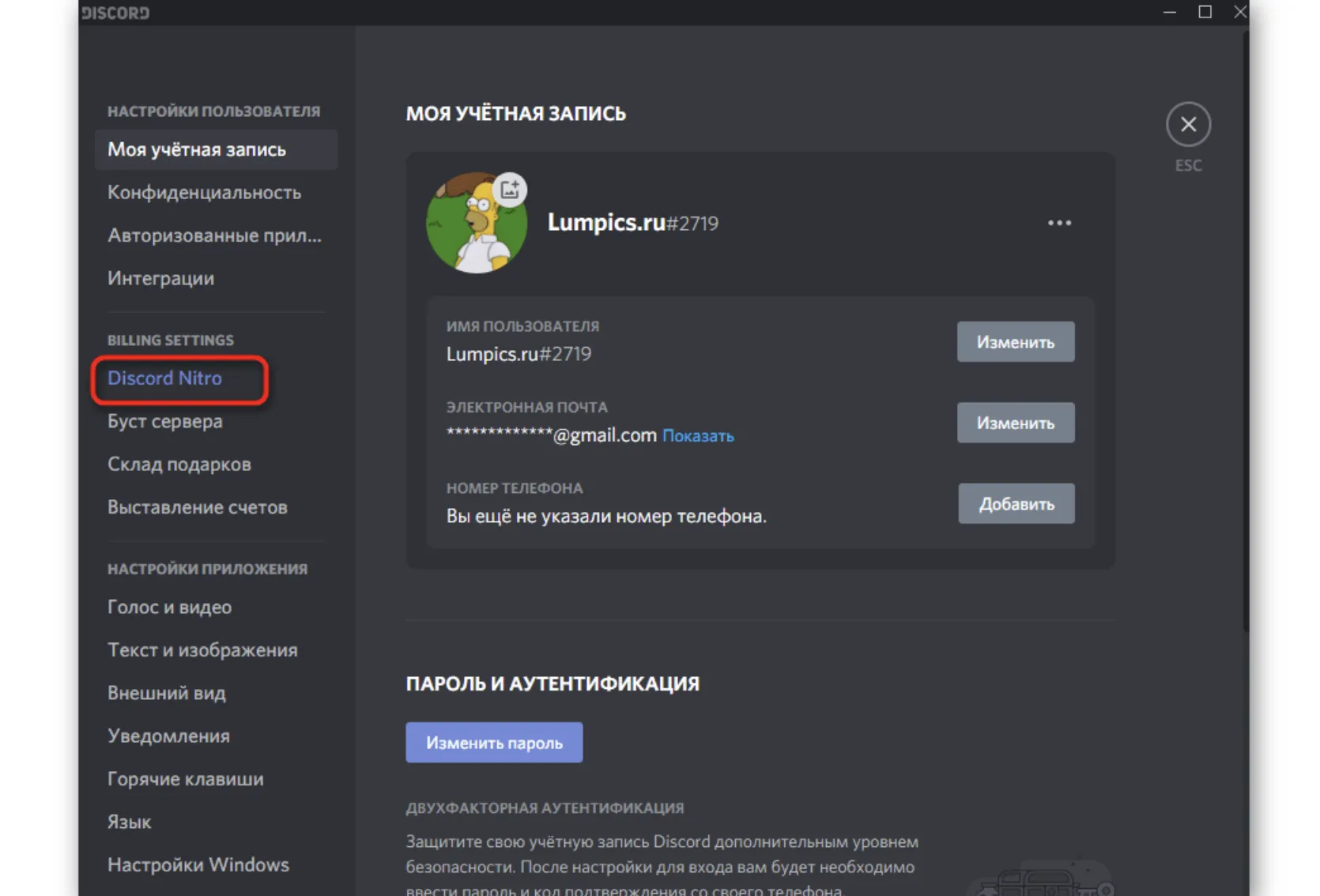
Task: Click Показать link to reveal email
Action: tap(698, 436)
